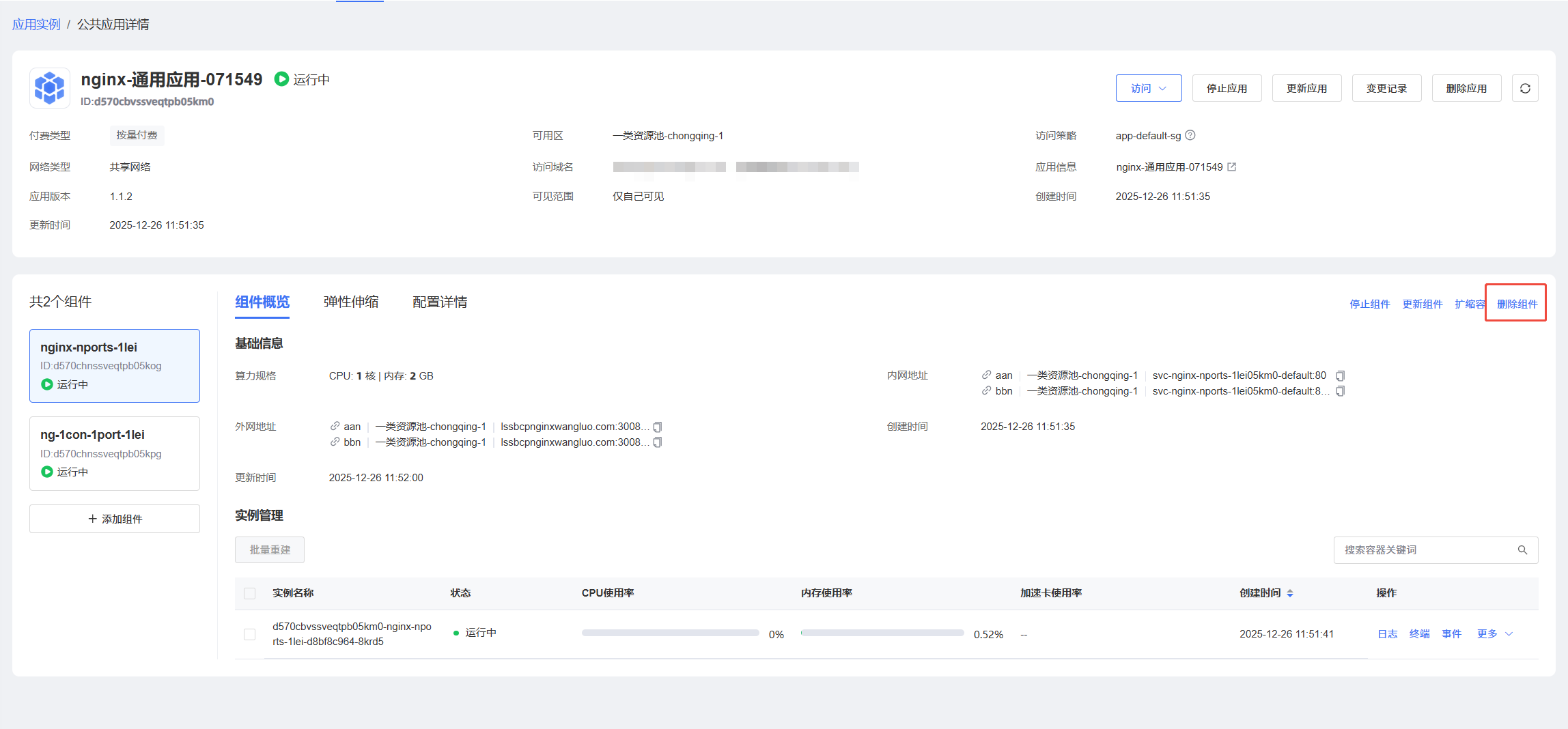Screen dimensions: 1568x729
Task: Click the help icon beside app-default-sg
Action: (x=1190, y=135)
